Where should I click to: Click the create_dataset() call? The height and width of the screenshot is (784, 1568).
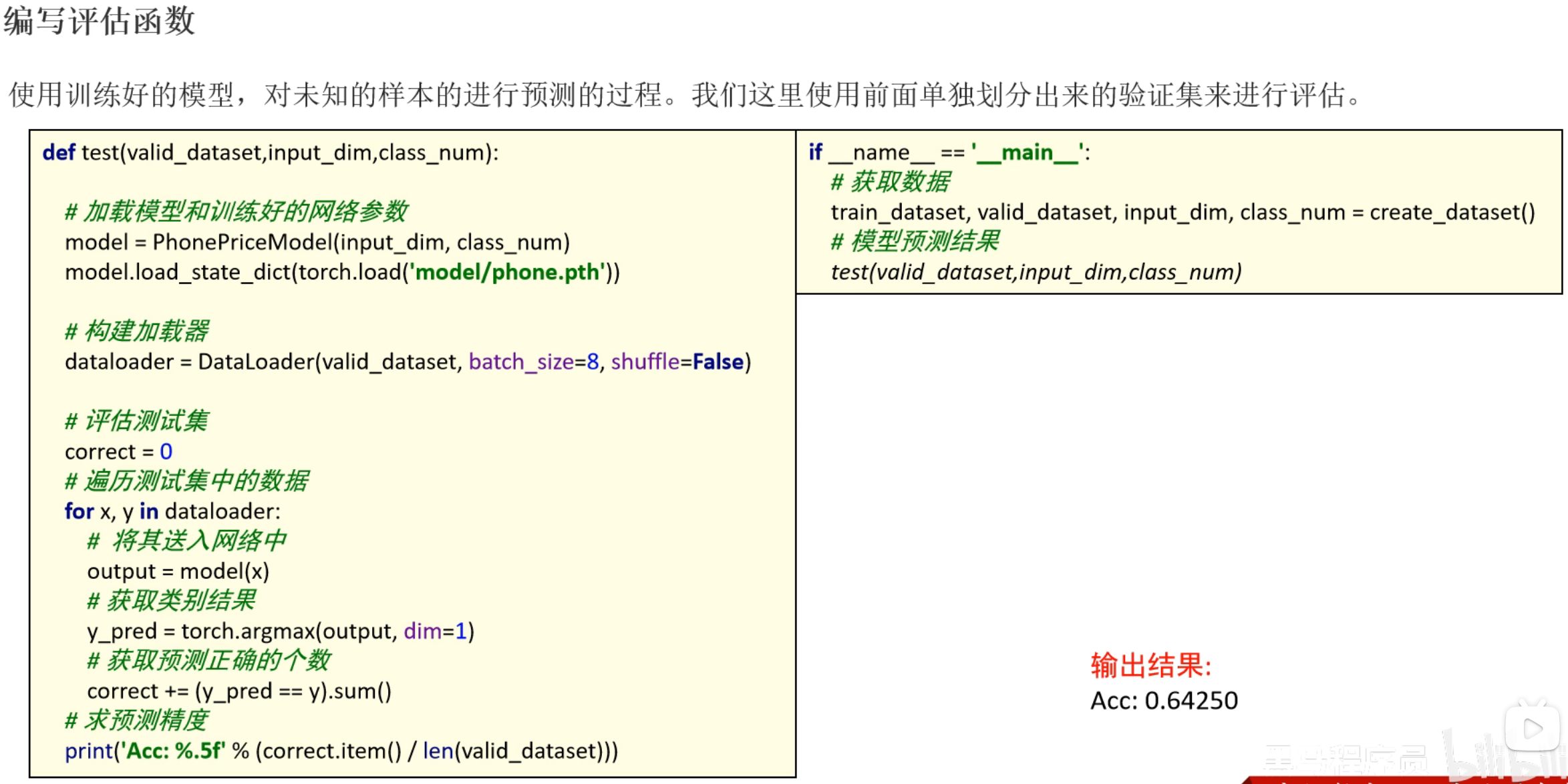pyautogui.click(x=1452, y=213)
